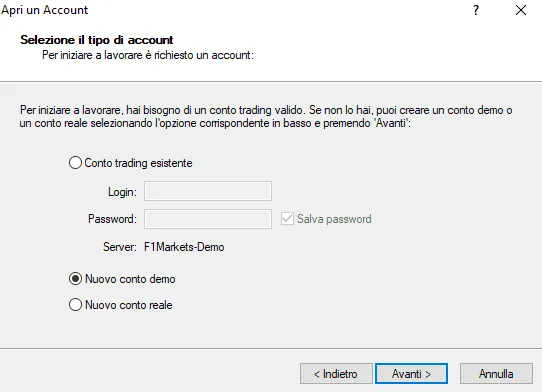
Task: Click the 'Conto trading esistente' label text
Action: (138, 163)
